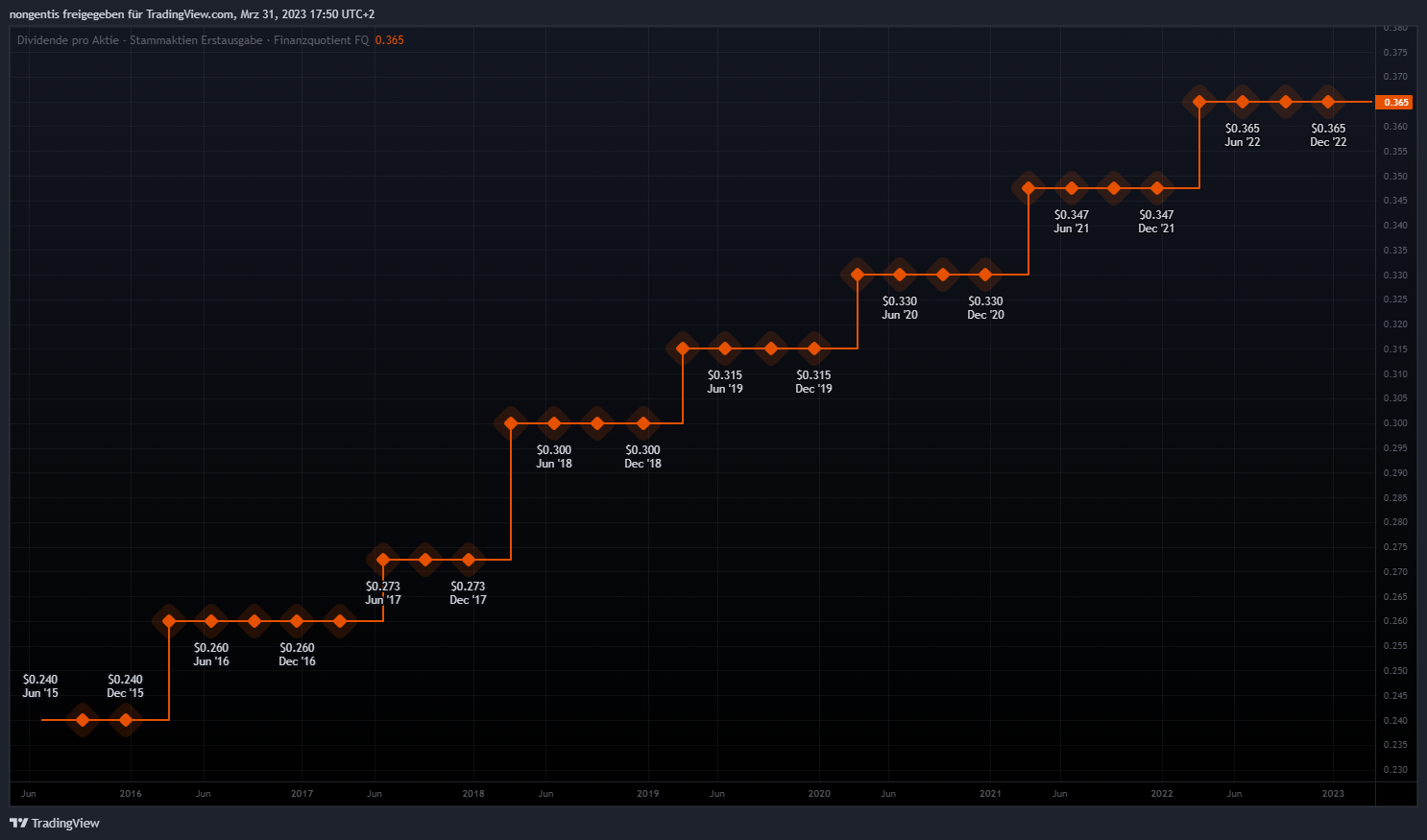The image size is (1427, 840).
Task: Click the Dec '21 $0.347 diamond marker
Action: pos(1156,188)
